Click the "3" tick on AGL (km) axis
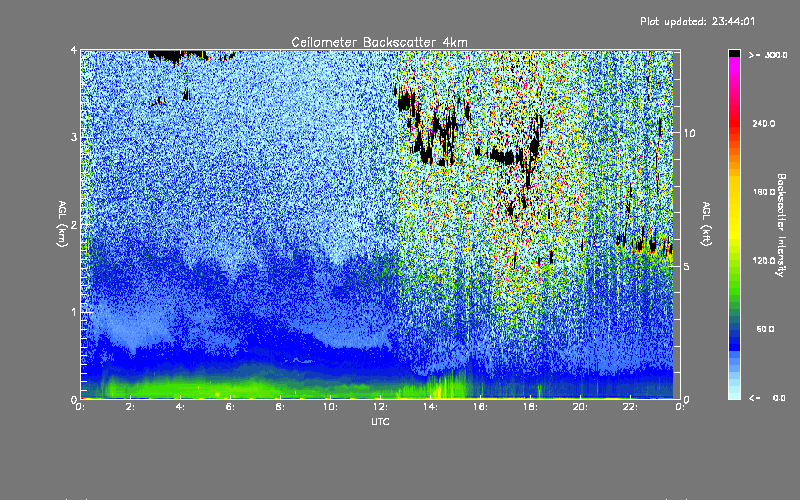This screenshot has height=500, width=800. (x=74, y=137)
